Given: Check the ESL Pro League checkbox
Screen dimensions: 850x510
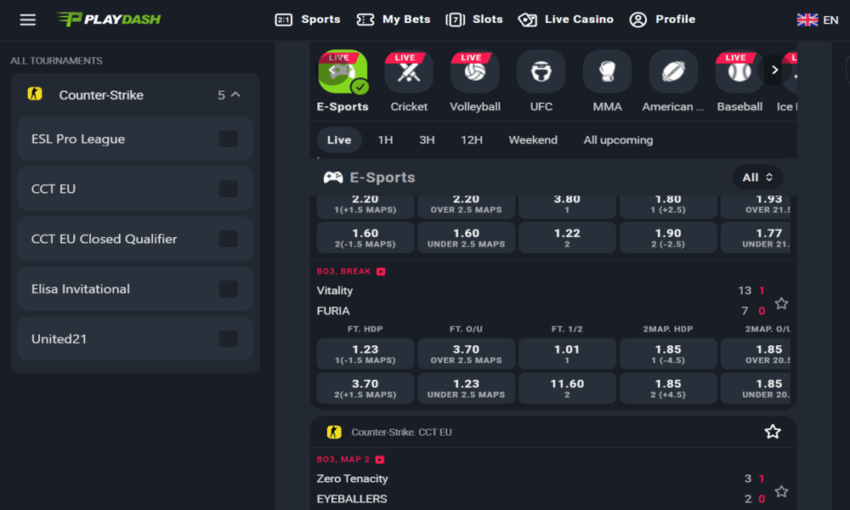Looking at the screenshot, I should (x=228, y=139).
